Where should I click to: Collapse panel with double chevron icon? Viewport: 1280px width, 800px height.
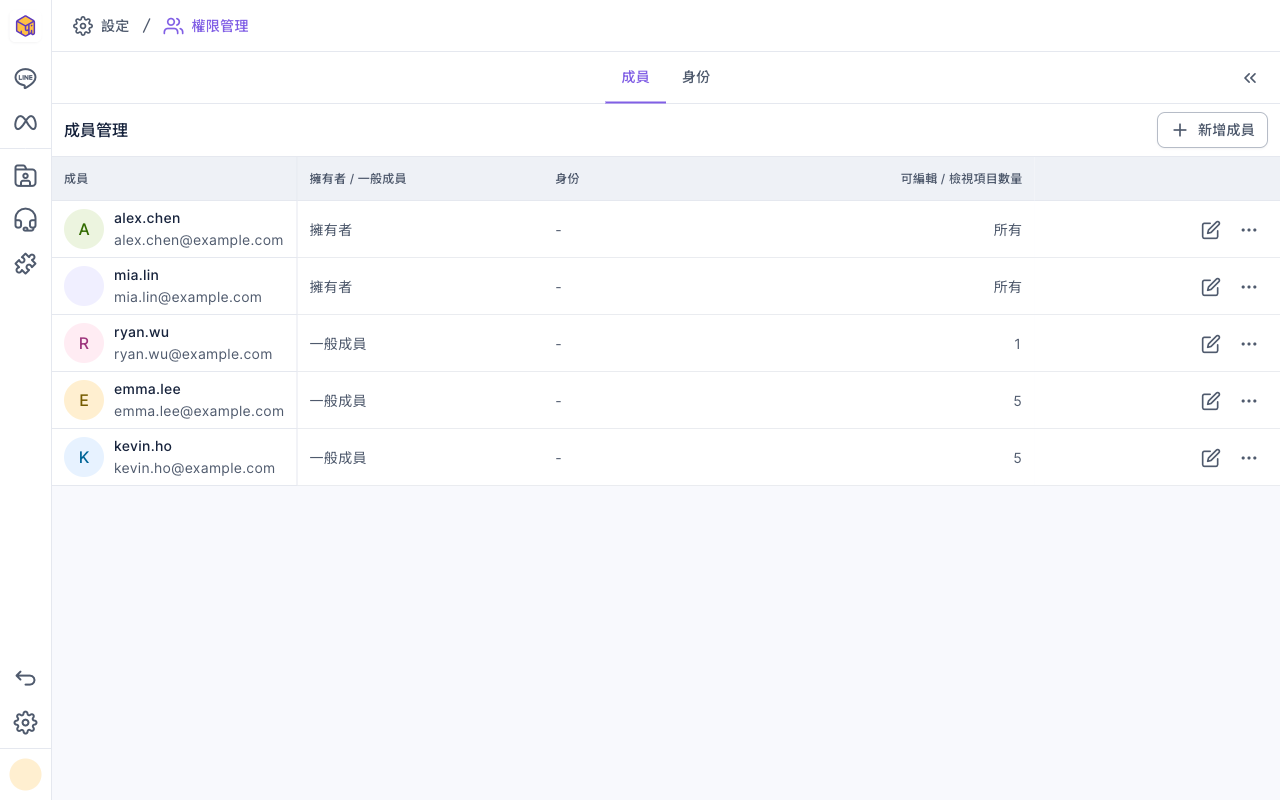click(1250, 78)
